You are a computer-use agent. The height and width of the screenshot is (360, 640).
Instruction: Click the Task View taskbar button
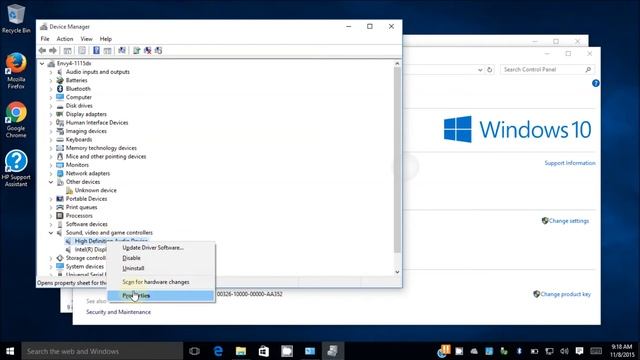(x=195, y=351)
